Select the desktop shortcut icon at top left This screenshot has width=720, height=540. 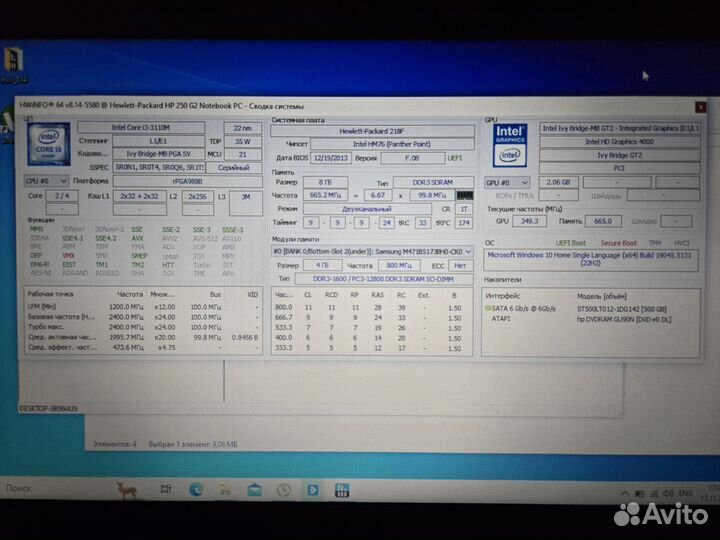(x=14, y=67)
